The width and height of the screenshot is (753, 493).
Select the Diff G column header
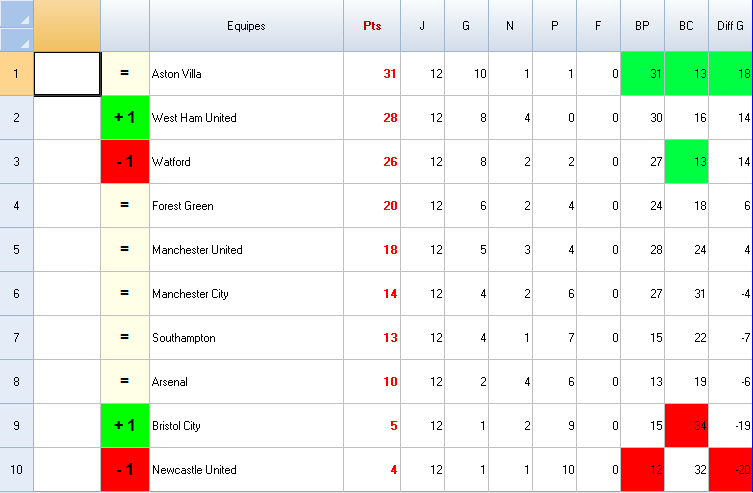[x=731, y=26]
